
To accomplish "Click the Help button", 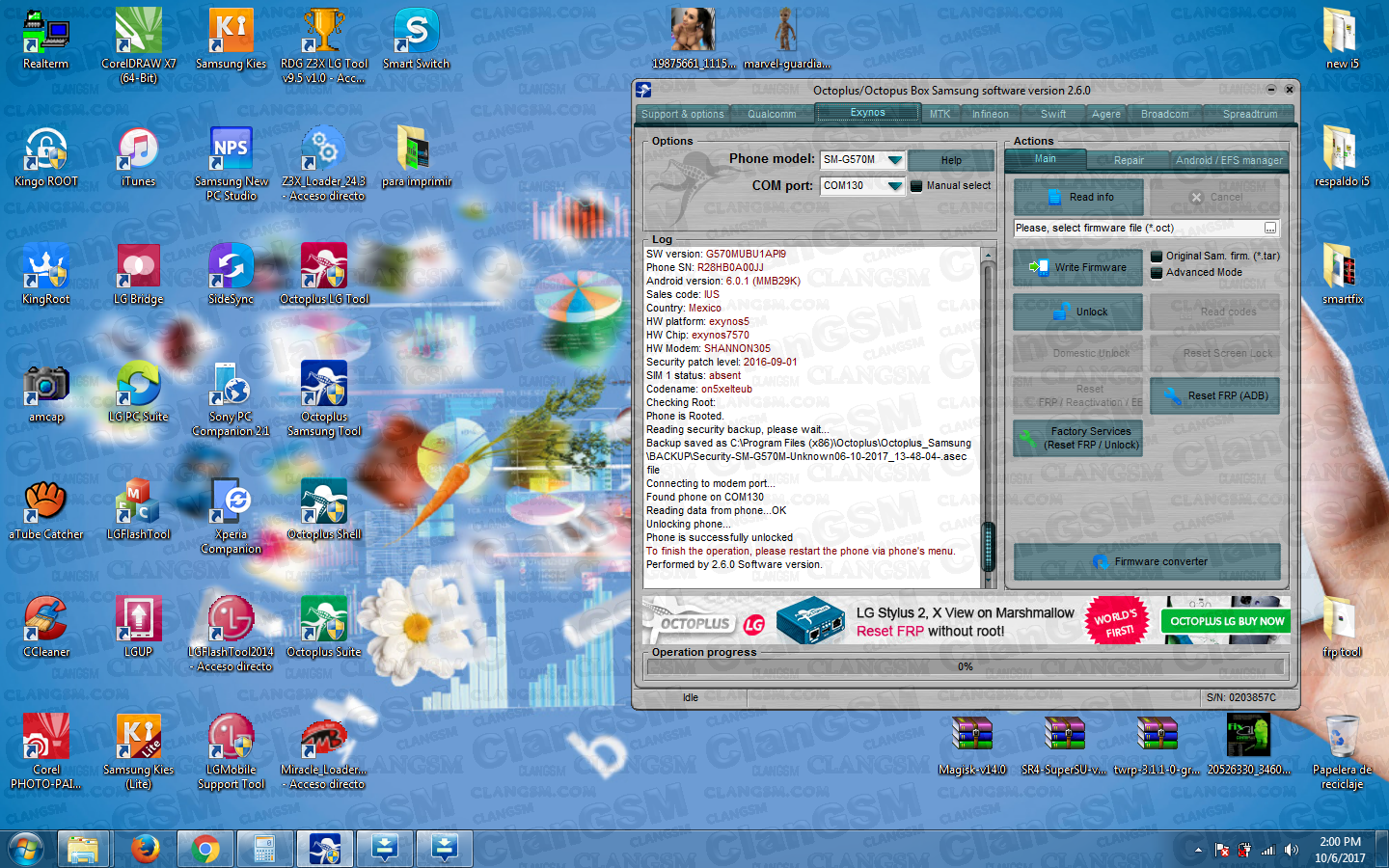I will [951, 160].
